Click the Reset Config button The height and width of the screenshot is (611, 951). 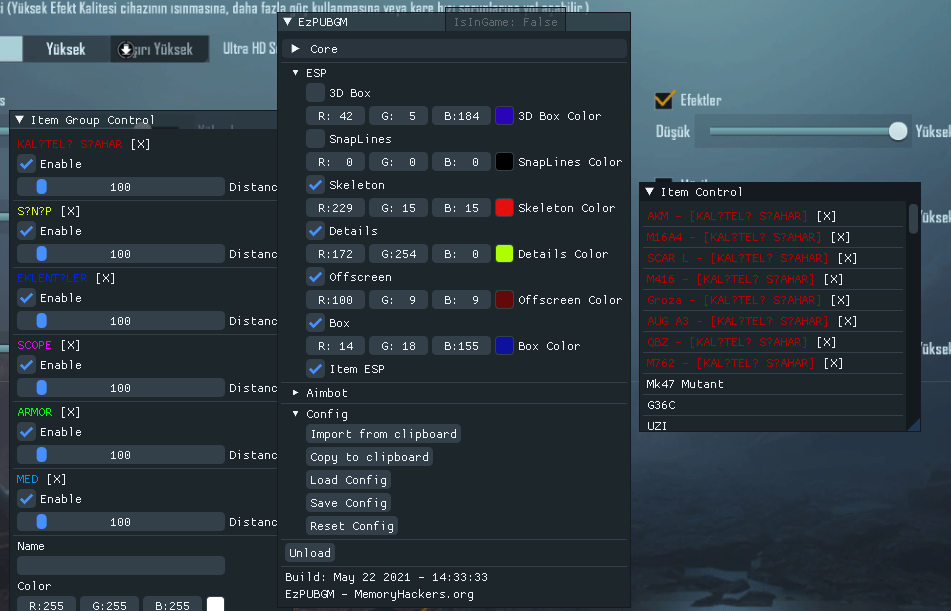point(352,526)
